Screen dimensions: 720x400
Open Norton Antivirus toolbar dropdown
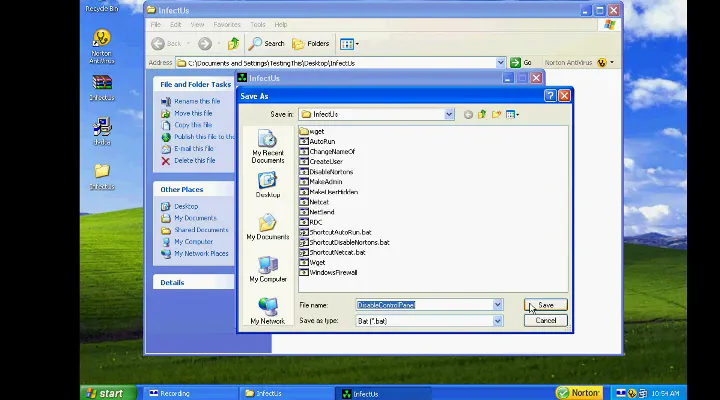[612, 62]
